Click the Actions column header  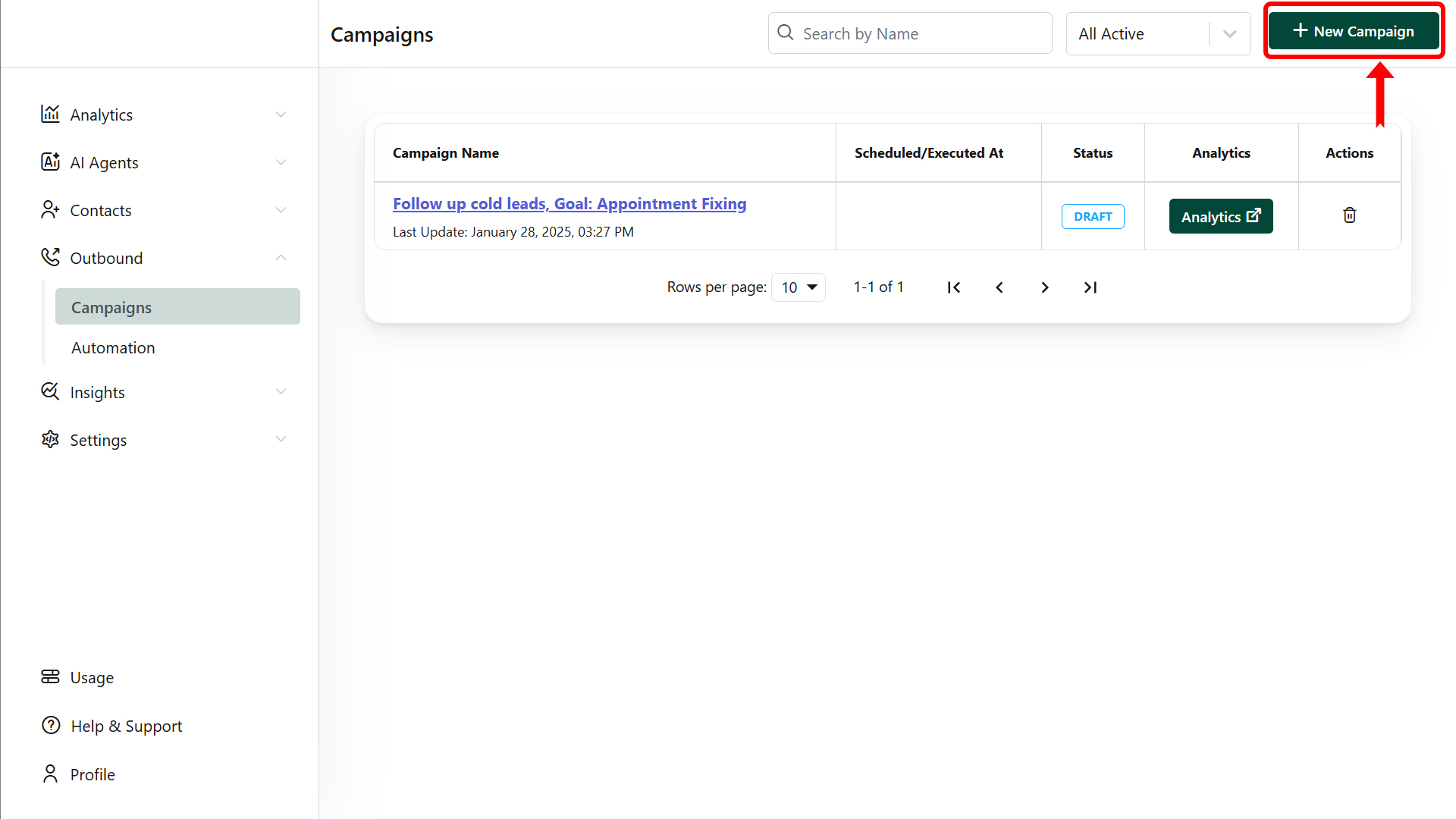(1350, 152)
